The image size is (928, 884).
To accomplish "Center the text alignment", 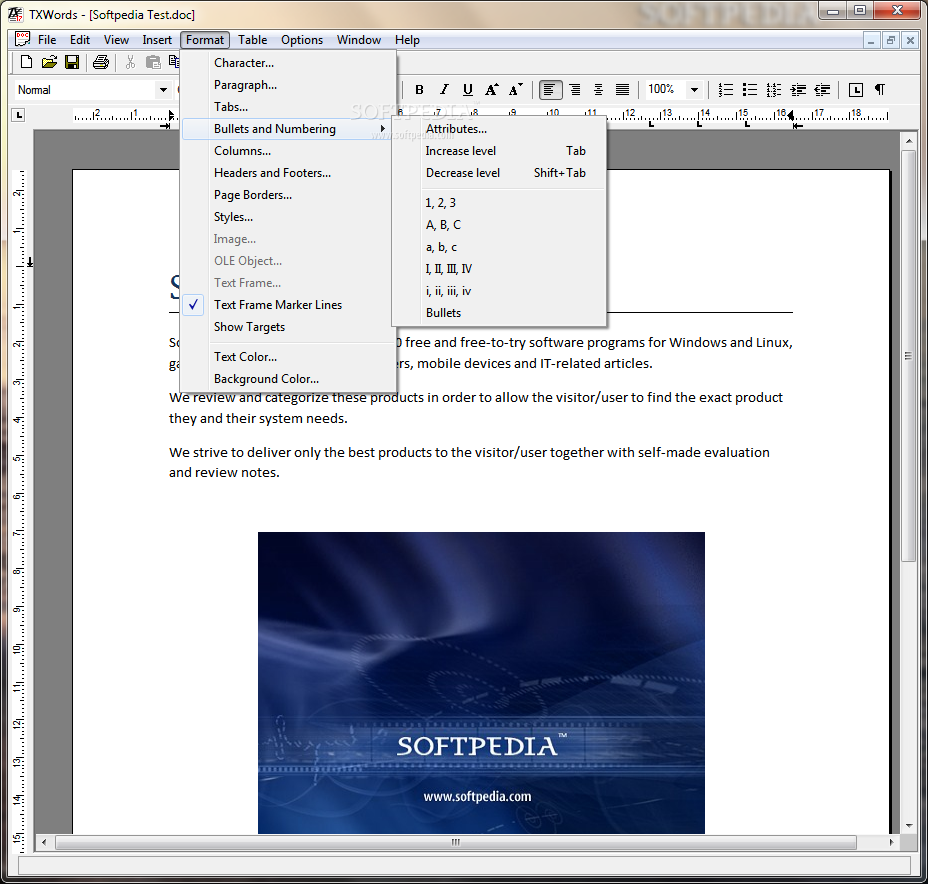I will pos(598,90).
